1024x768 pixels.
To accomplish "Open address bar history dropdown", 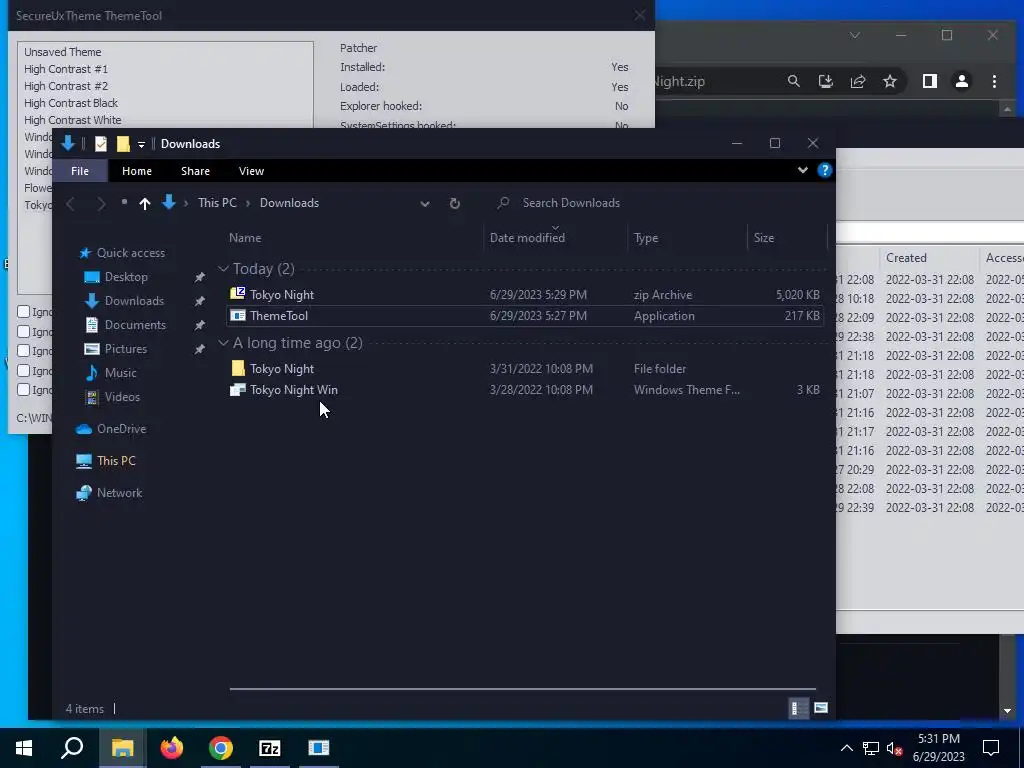I will [425, 203].
